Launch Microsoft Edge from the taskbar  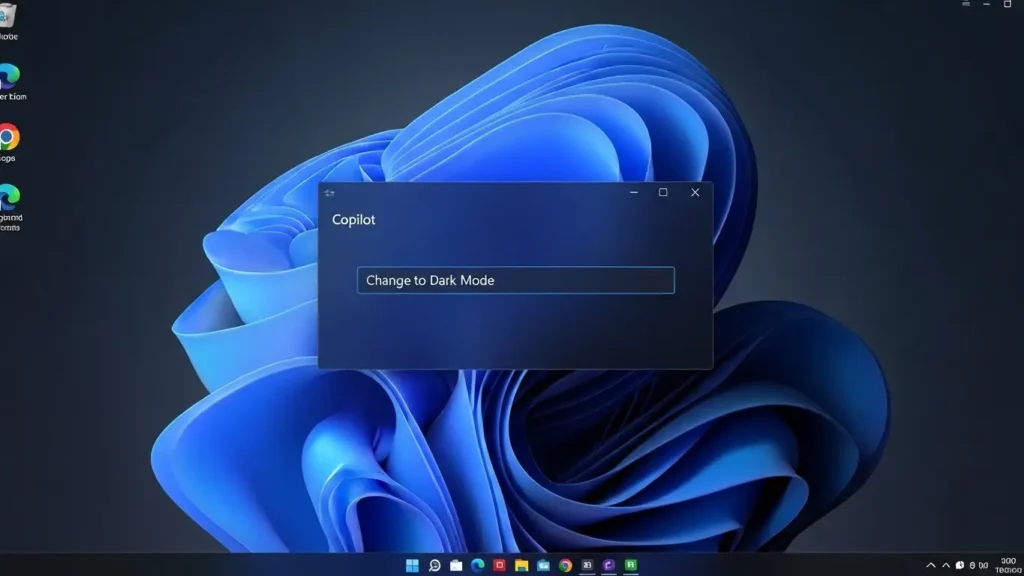point(476,564)
